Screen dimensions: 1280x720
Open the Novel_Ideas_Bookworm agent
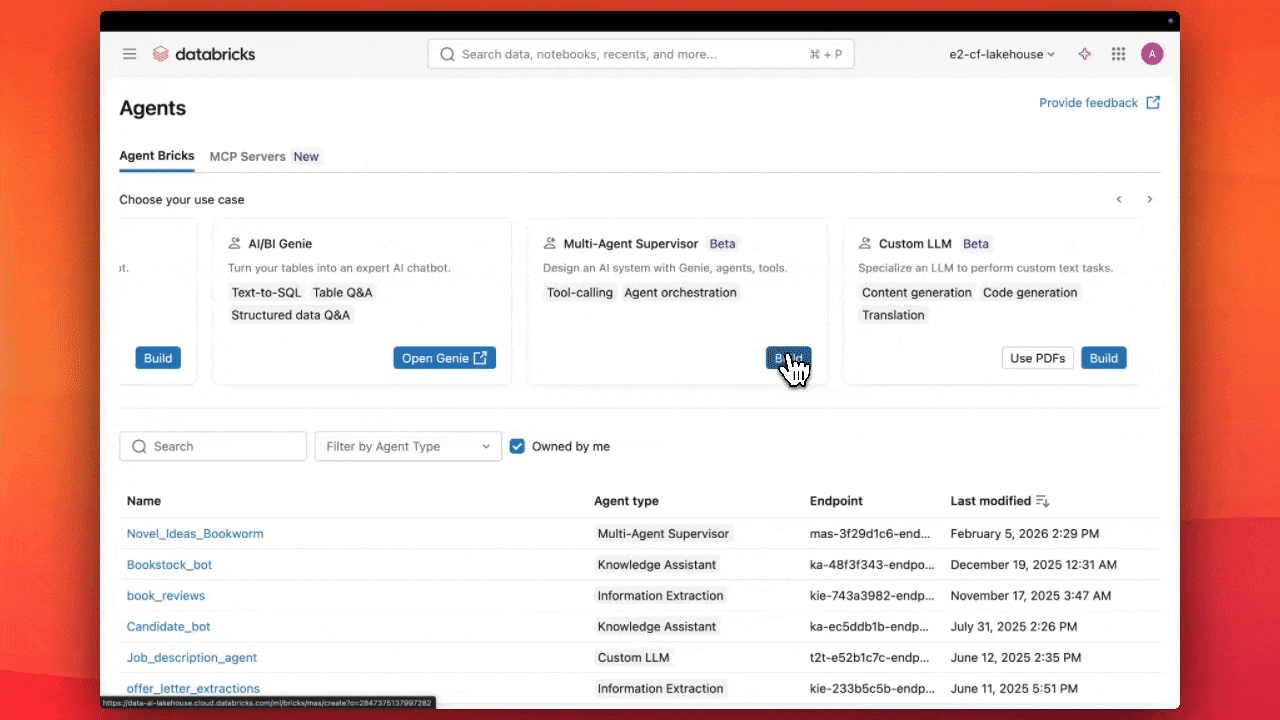pyautogui.click(x=195, y=534)
